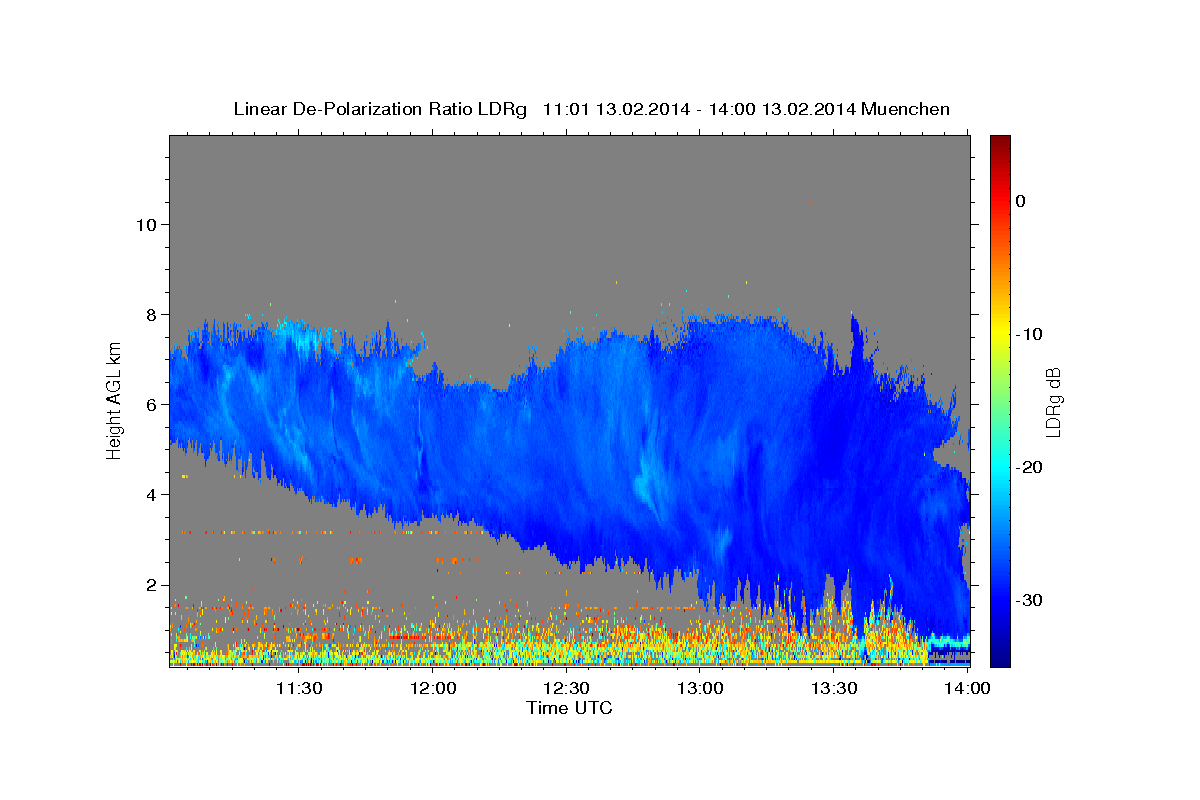The width and height of the screenshot is (1200, 800).
Task: Click the 2 km height tick label
Action: pos(150,585)
